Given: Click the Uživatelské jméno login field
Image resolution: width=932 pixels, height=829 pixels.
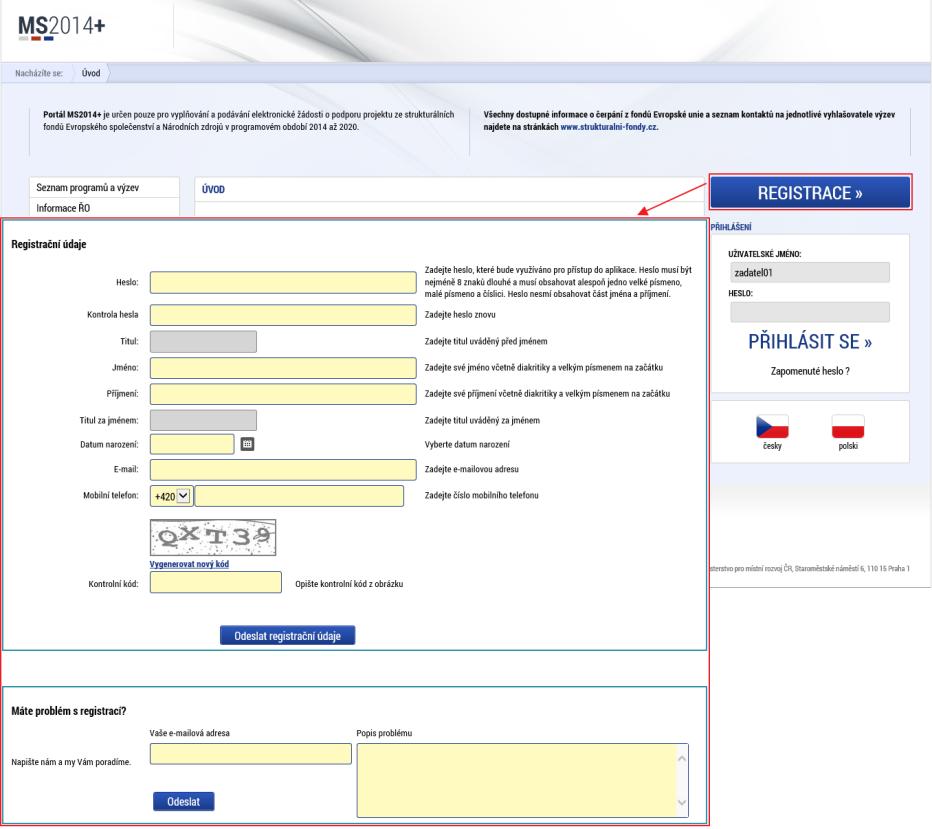Looking at the screenshot, I should coord(810,273).
